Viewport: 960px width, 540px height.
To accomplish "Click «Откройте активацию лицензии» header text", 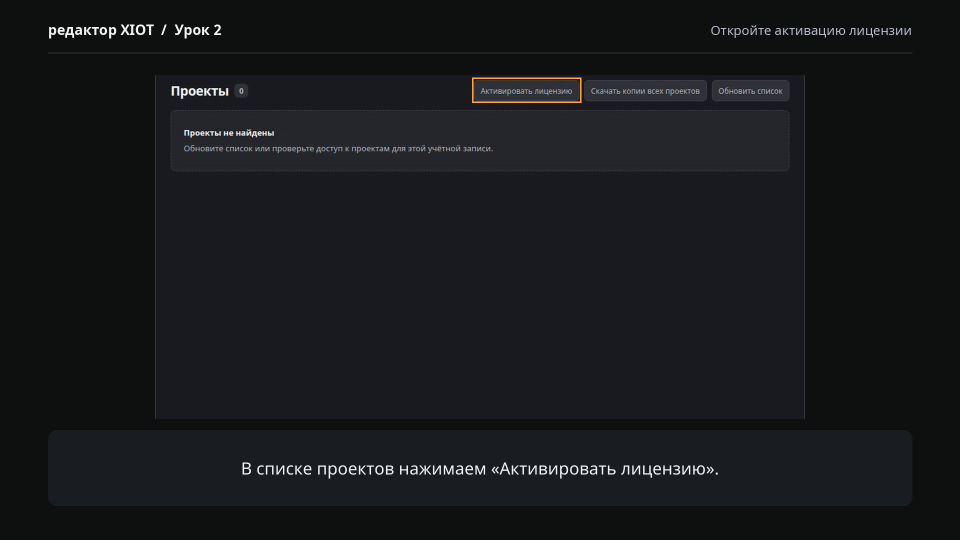I will (811, 31).
